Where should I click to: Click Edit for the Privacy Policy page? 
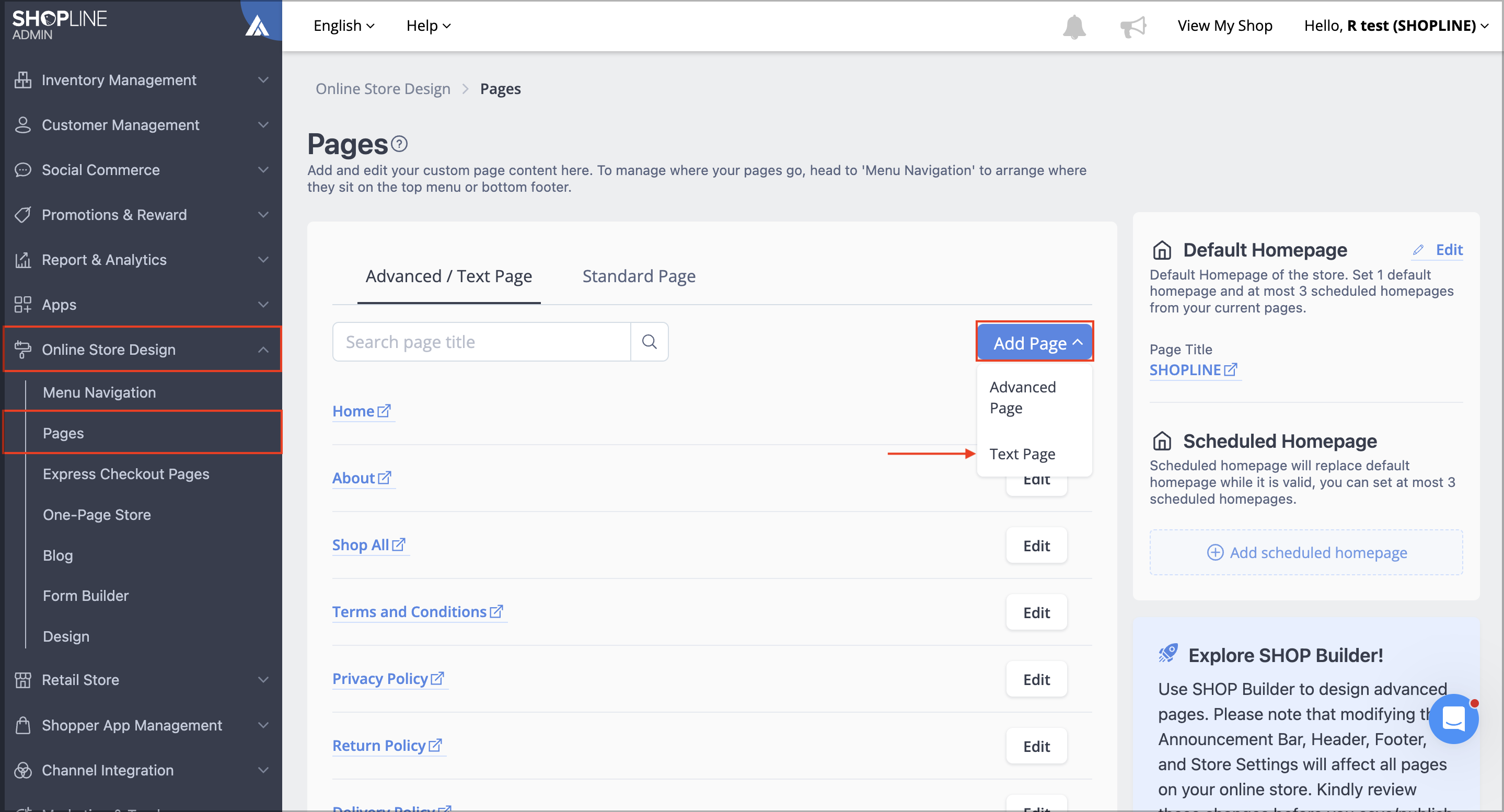tap(1036, 679)
